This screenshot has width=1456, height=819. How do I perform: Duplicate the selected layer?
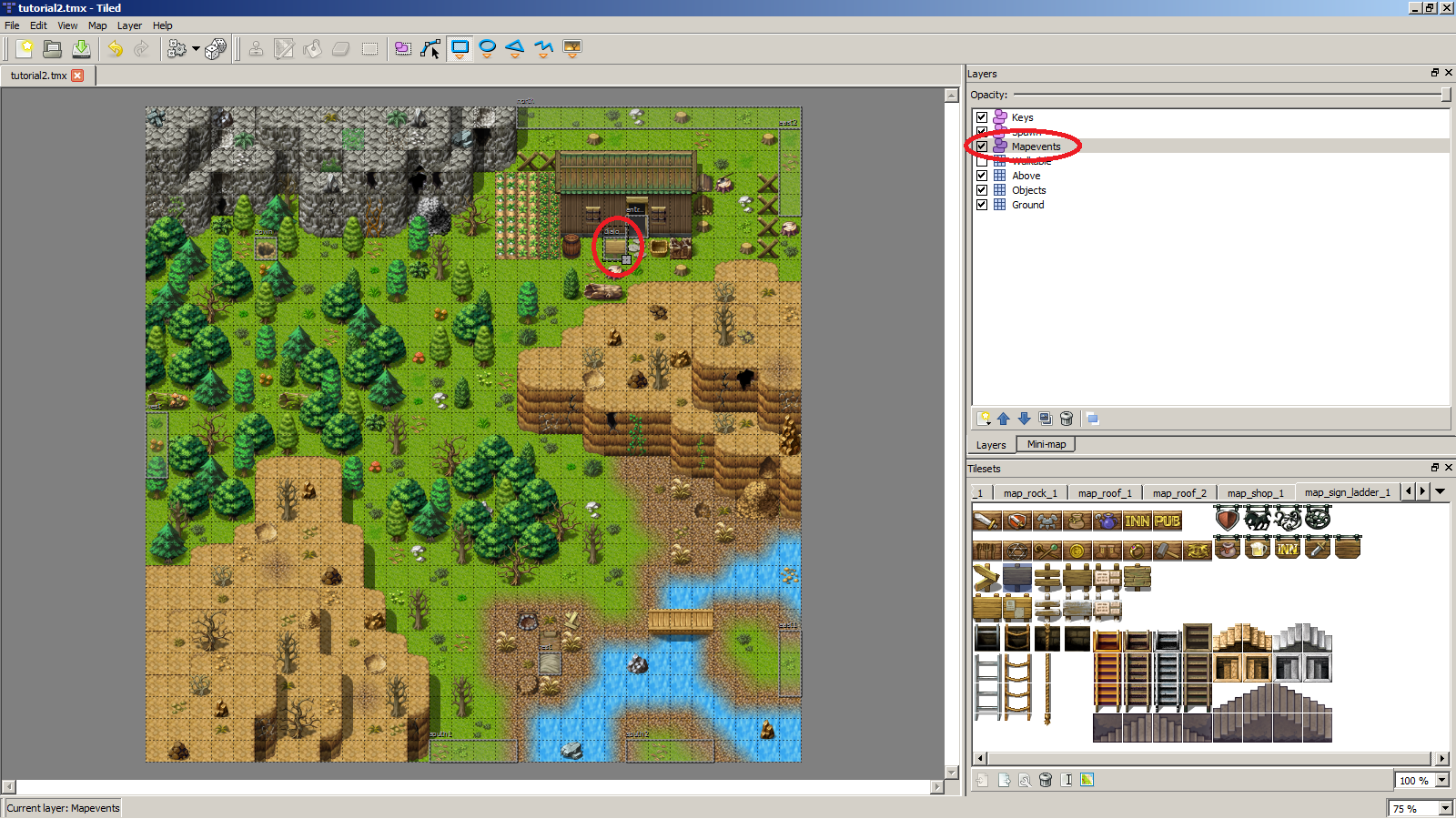click(x=1046, y=419)
